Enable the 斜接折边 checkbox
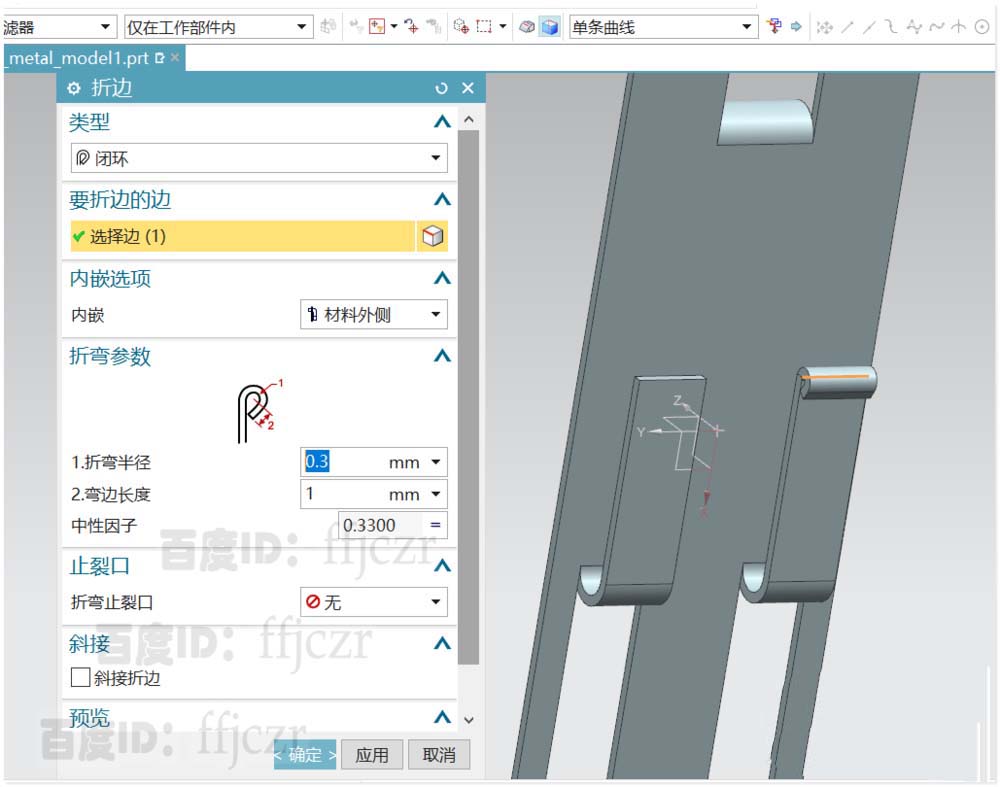This screenshot has width=1000, height=787. click(80, 677)
